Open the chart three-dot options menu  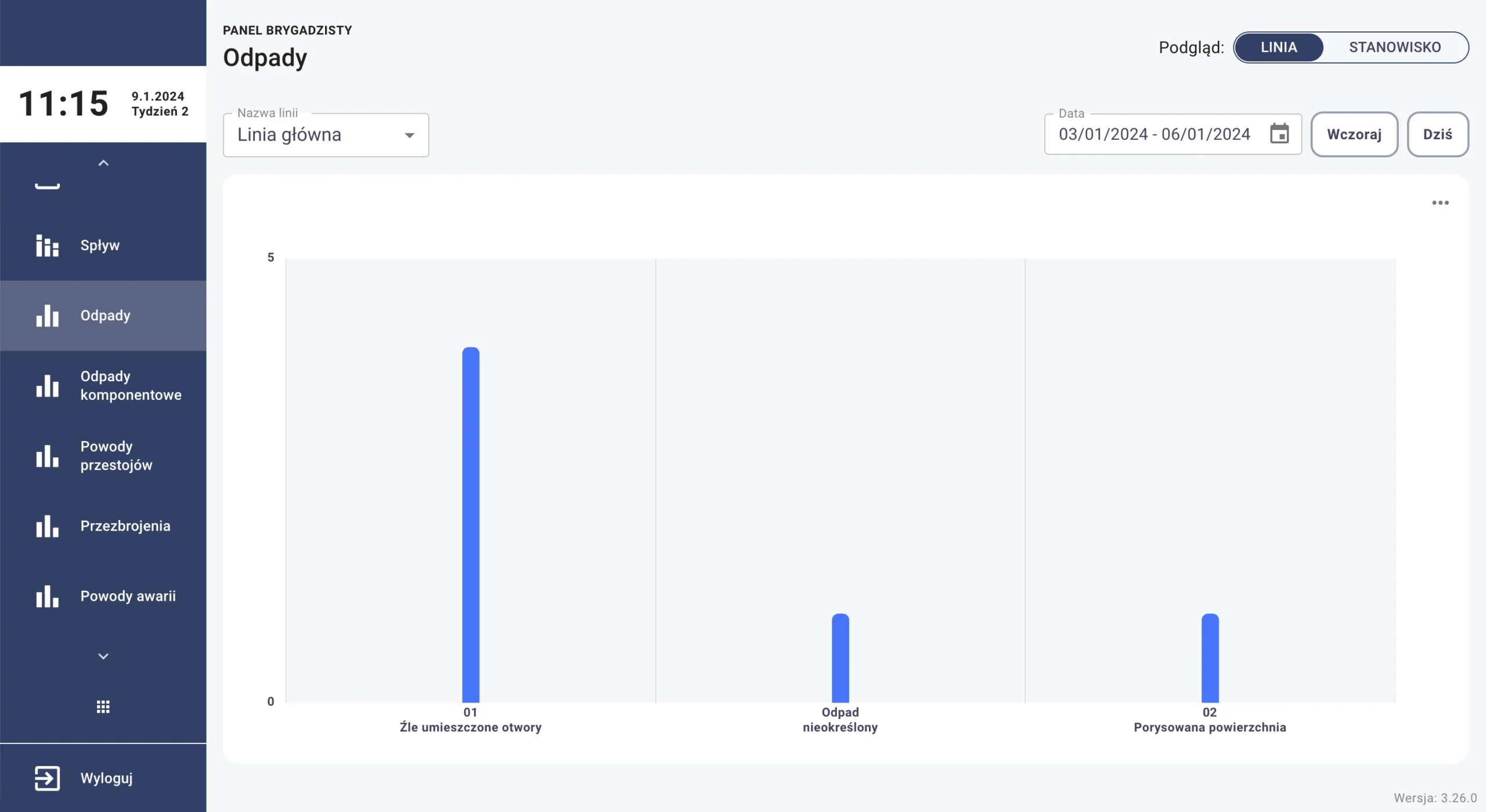pyautogui.click(x=1440, y=203)
